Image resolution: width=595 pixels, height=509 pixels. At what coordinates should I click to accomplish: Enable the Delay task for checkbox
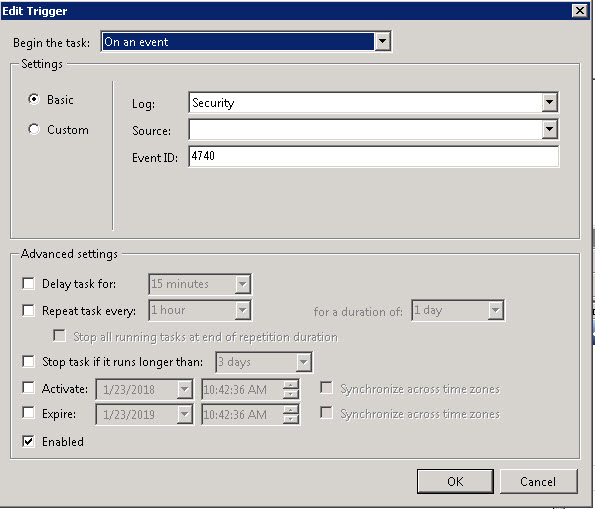click(x=28, y=284)
